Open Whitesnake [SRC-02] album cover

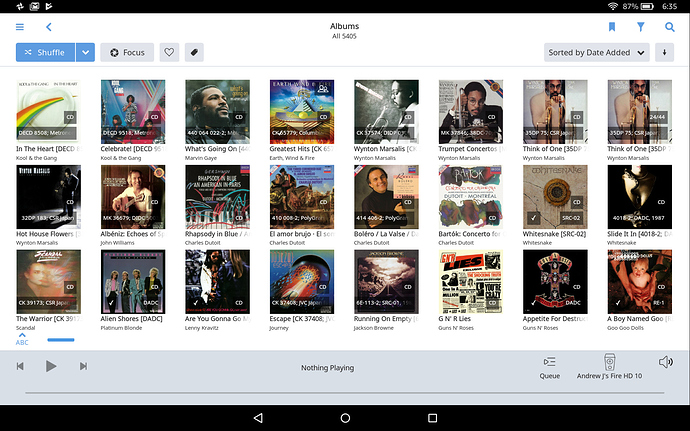(555, 197)
